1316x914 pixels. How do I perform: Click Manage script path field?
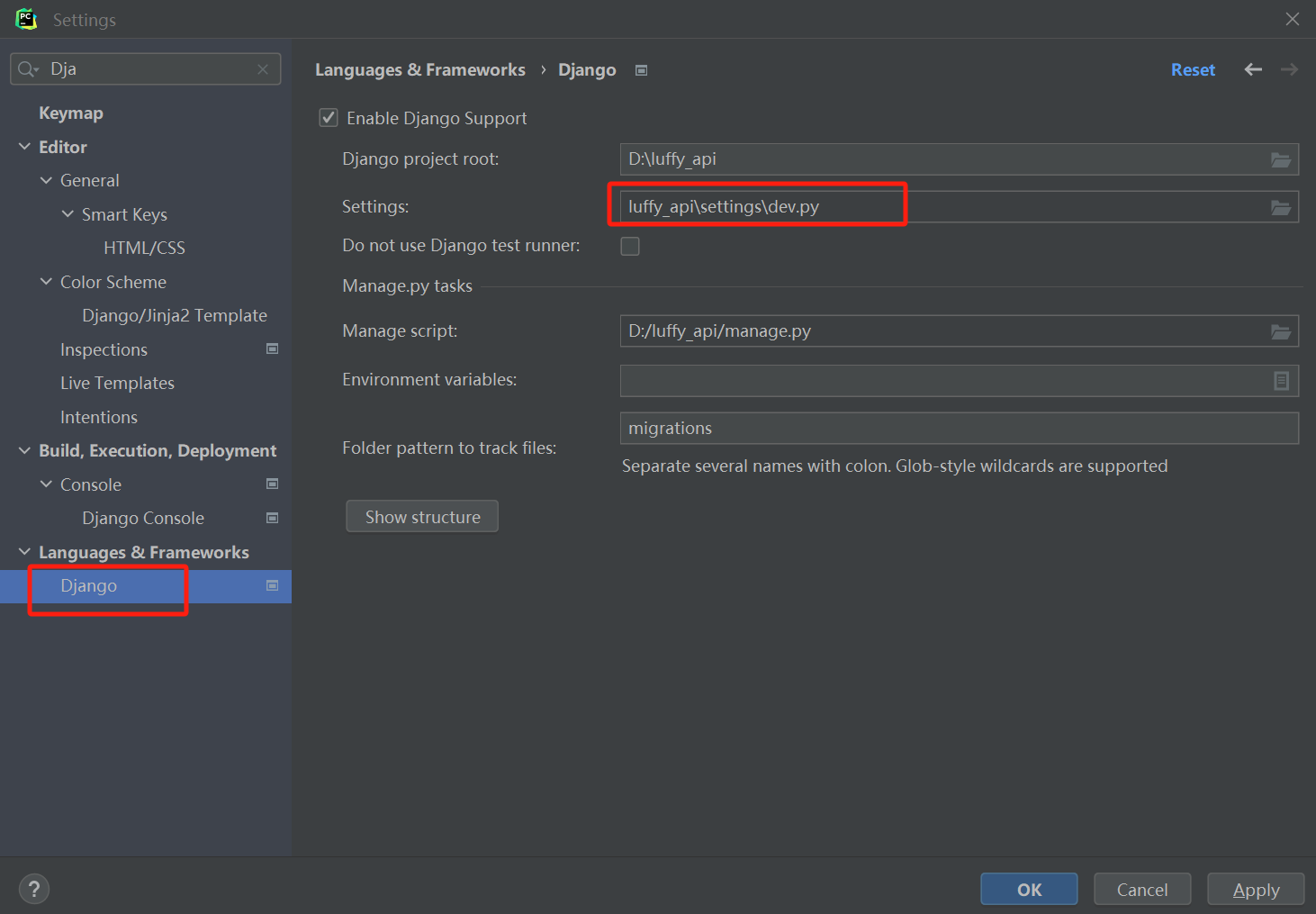(x=960, y=331)
